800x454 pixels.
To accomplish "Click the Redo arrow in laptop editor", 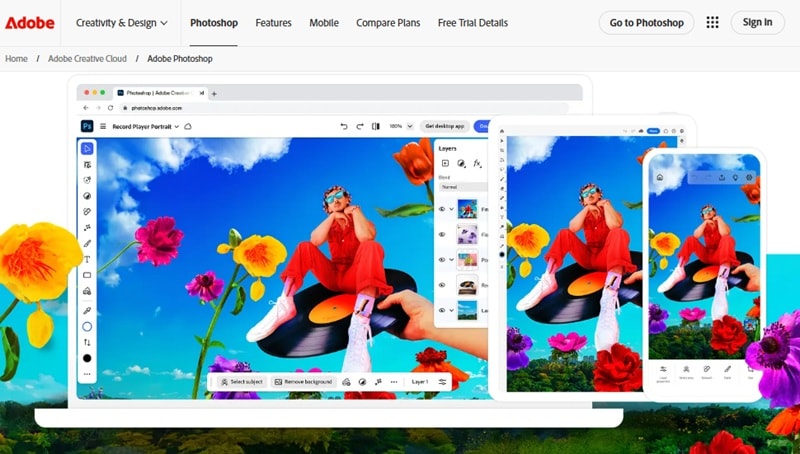I will click(360, 126).
